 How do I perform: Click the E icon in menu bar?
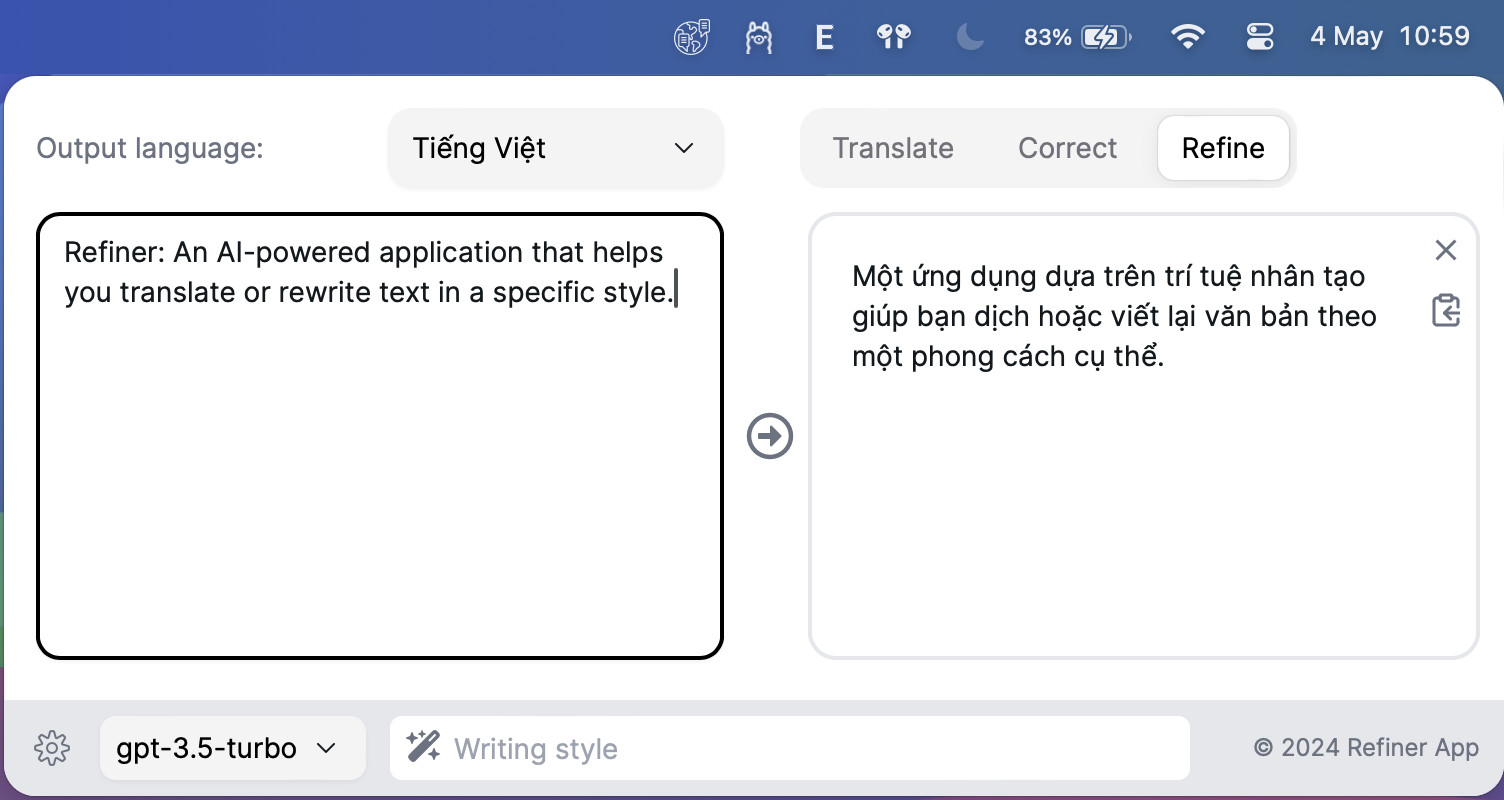(x=824, y=38)
